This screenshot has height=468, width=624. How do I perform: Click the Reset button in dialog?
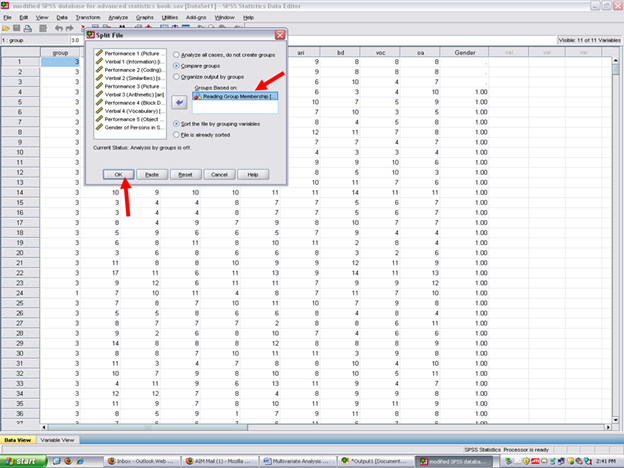[185, 173]
